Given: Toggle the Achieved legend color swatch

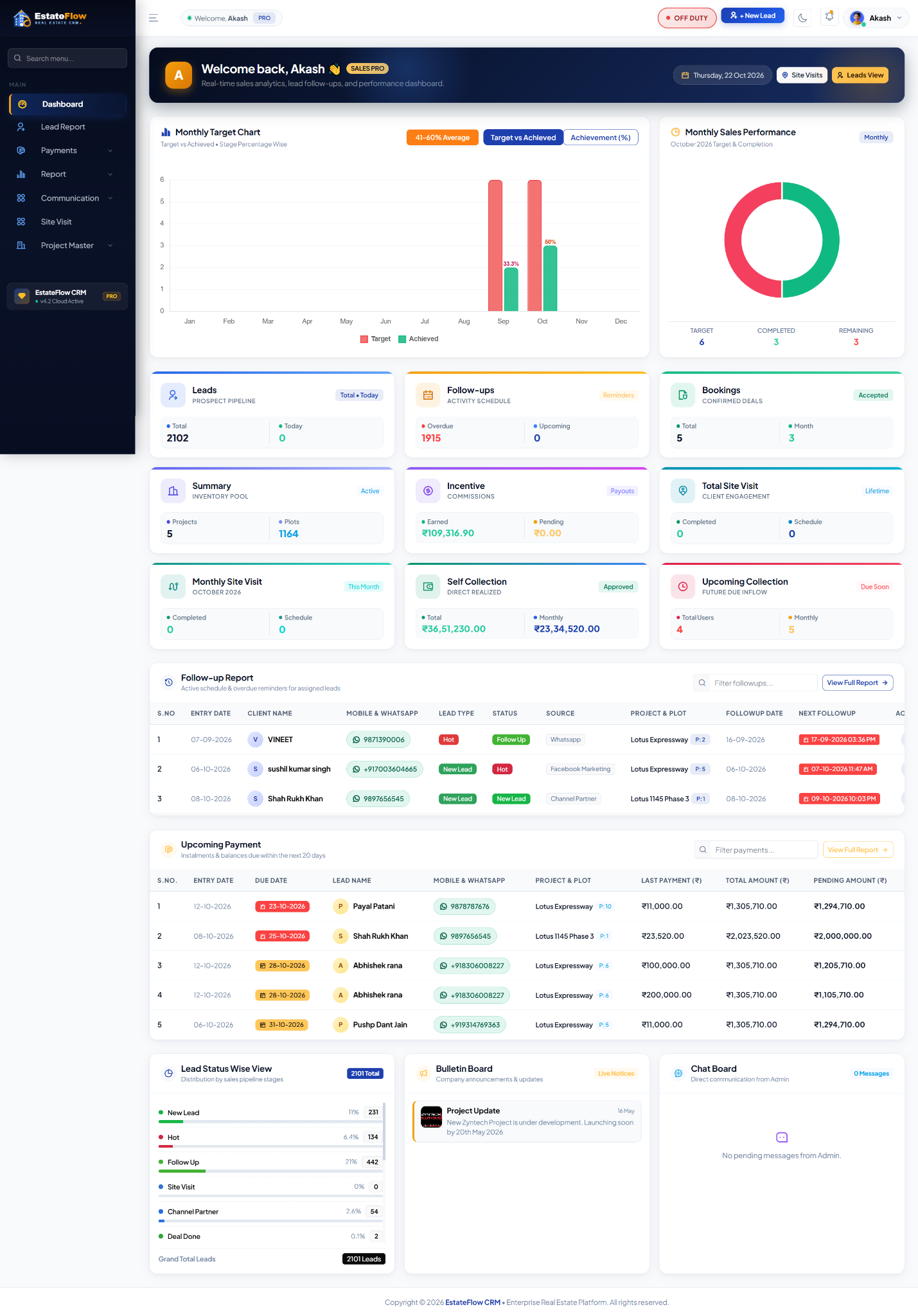Looking at the screenshot, I should (402, 339).
